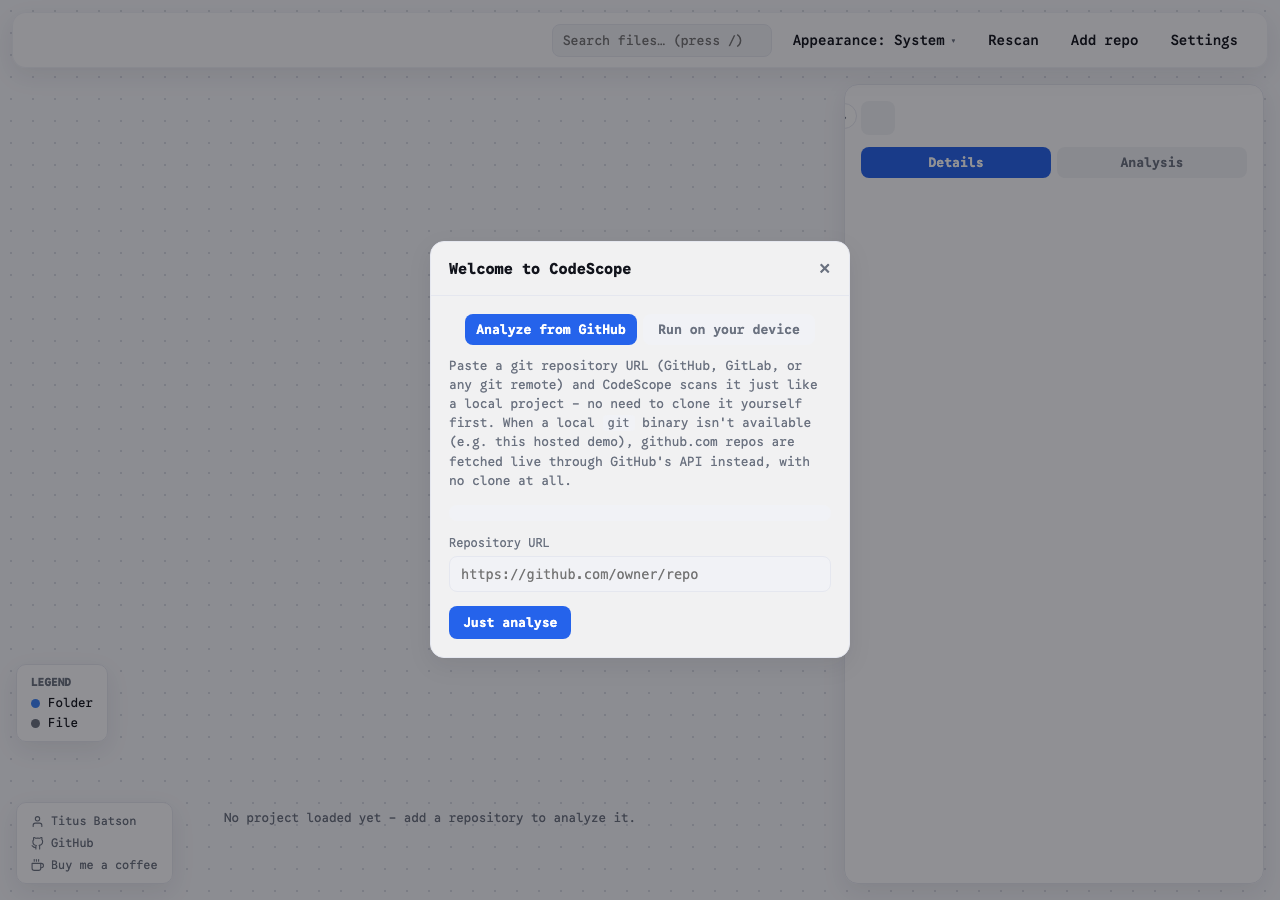Rescan the project from top bar
Screen dimensions: 1280x900
point(1013,41)
